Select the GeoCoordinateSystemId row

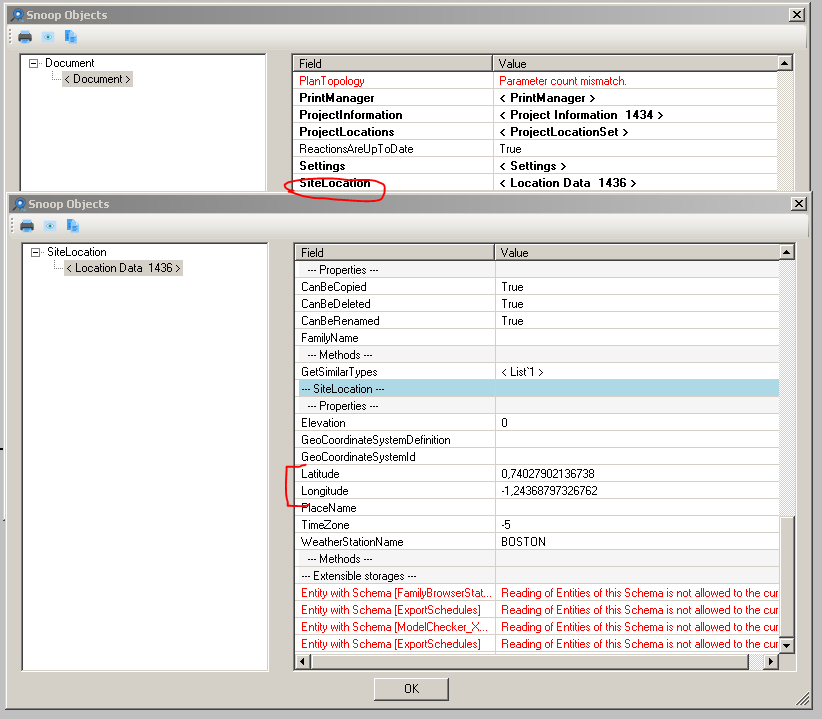[x=537, y=457]
